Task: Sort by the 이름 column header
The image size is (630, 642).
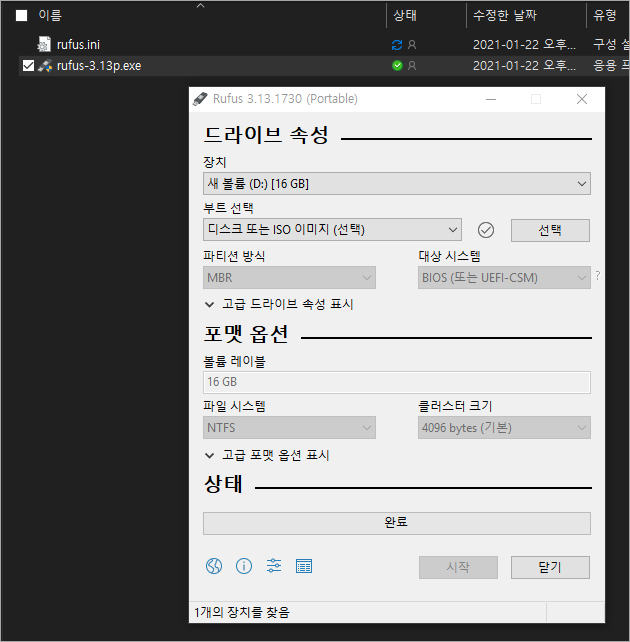Action: 50,16
